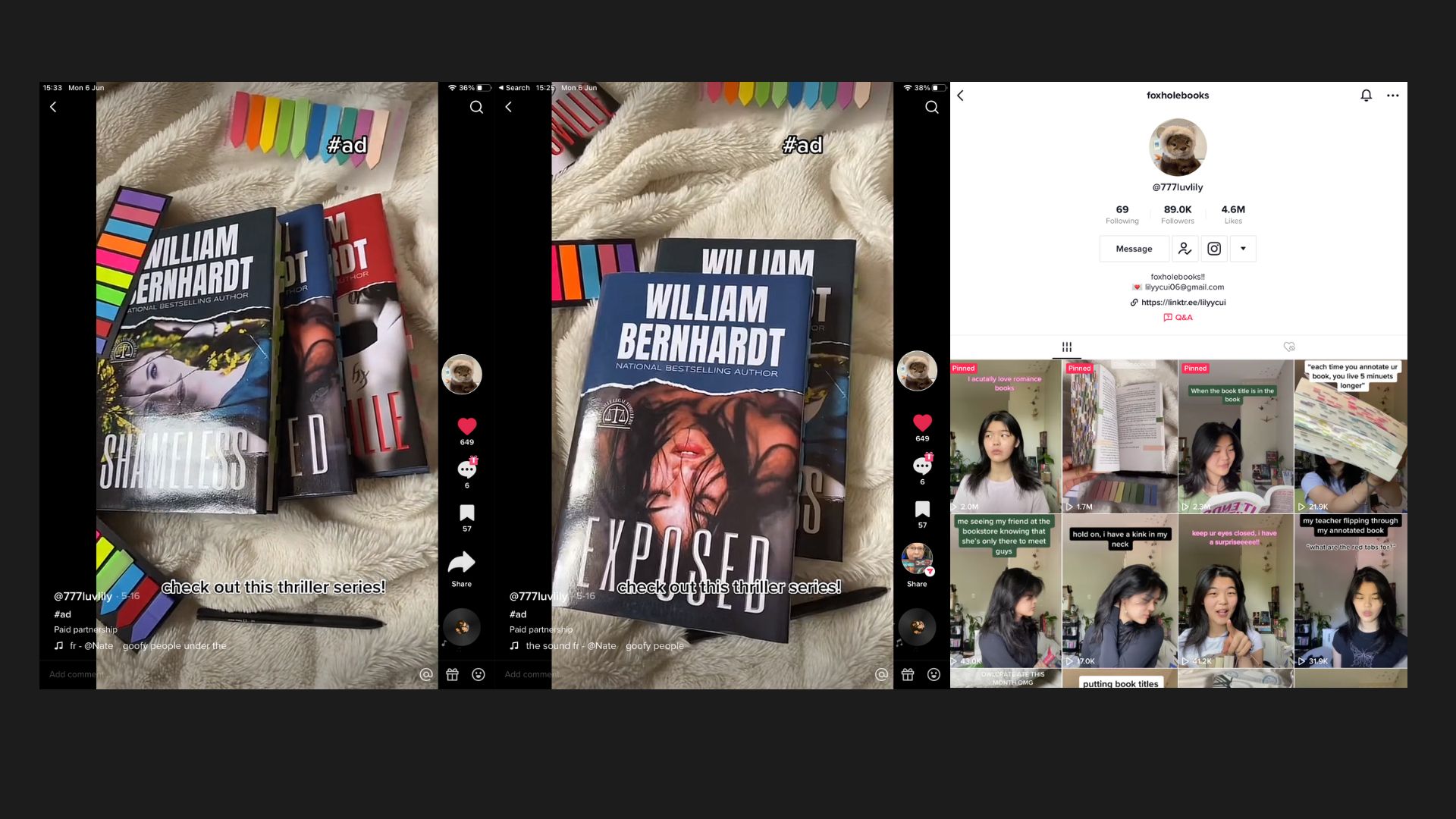Open the foxholebooks profile picture

(x=1178, y=147)
